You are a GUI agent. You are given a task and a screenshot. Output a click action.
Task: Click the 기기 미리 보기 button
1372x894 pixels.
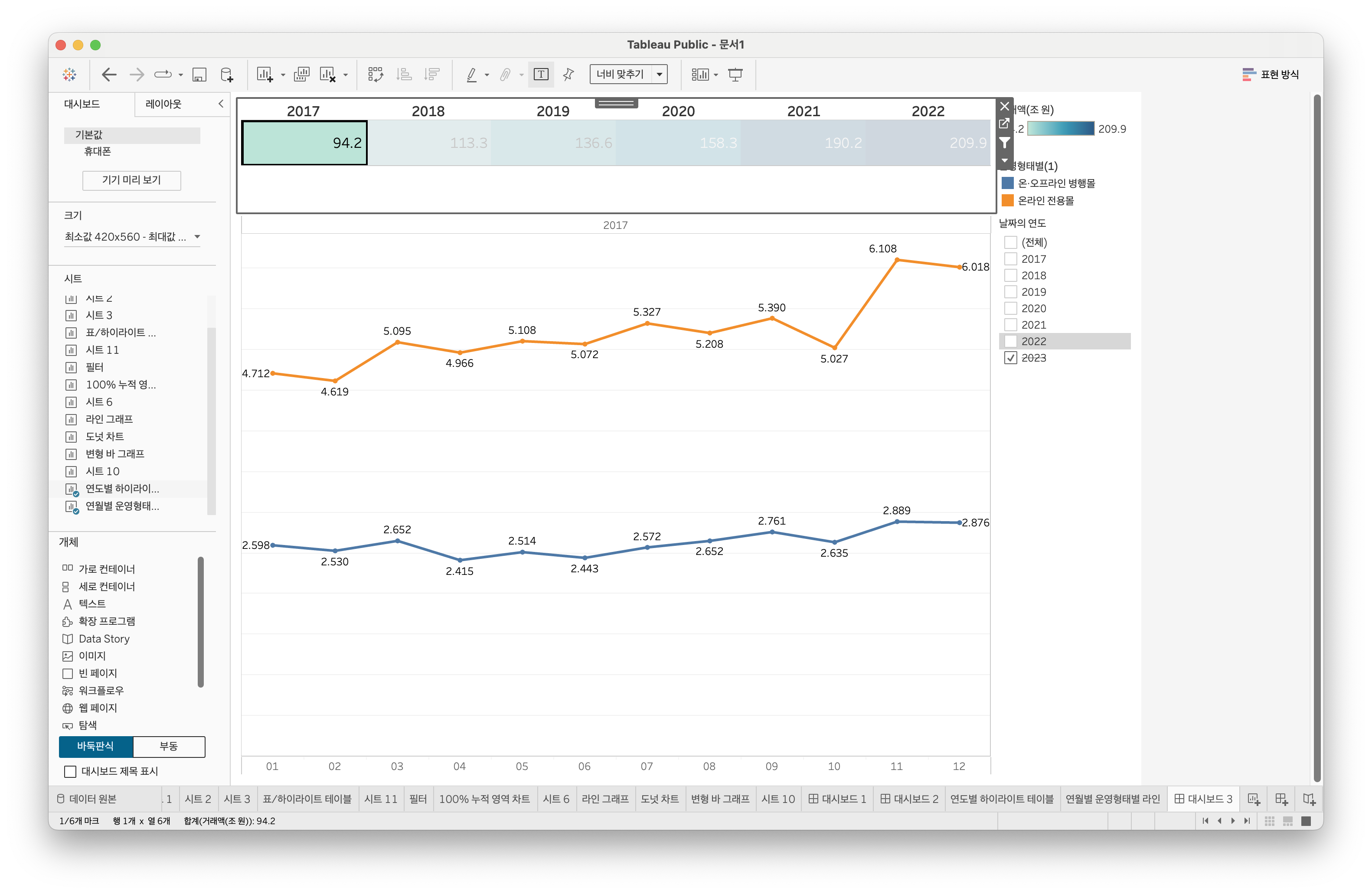click(x=131, y=180)
